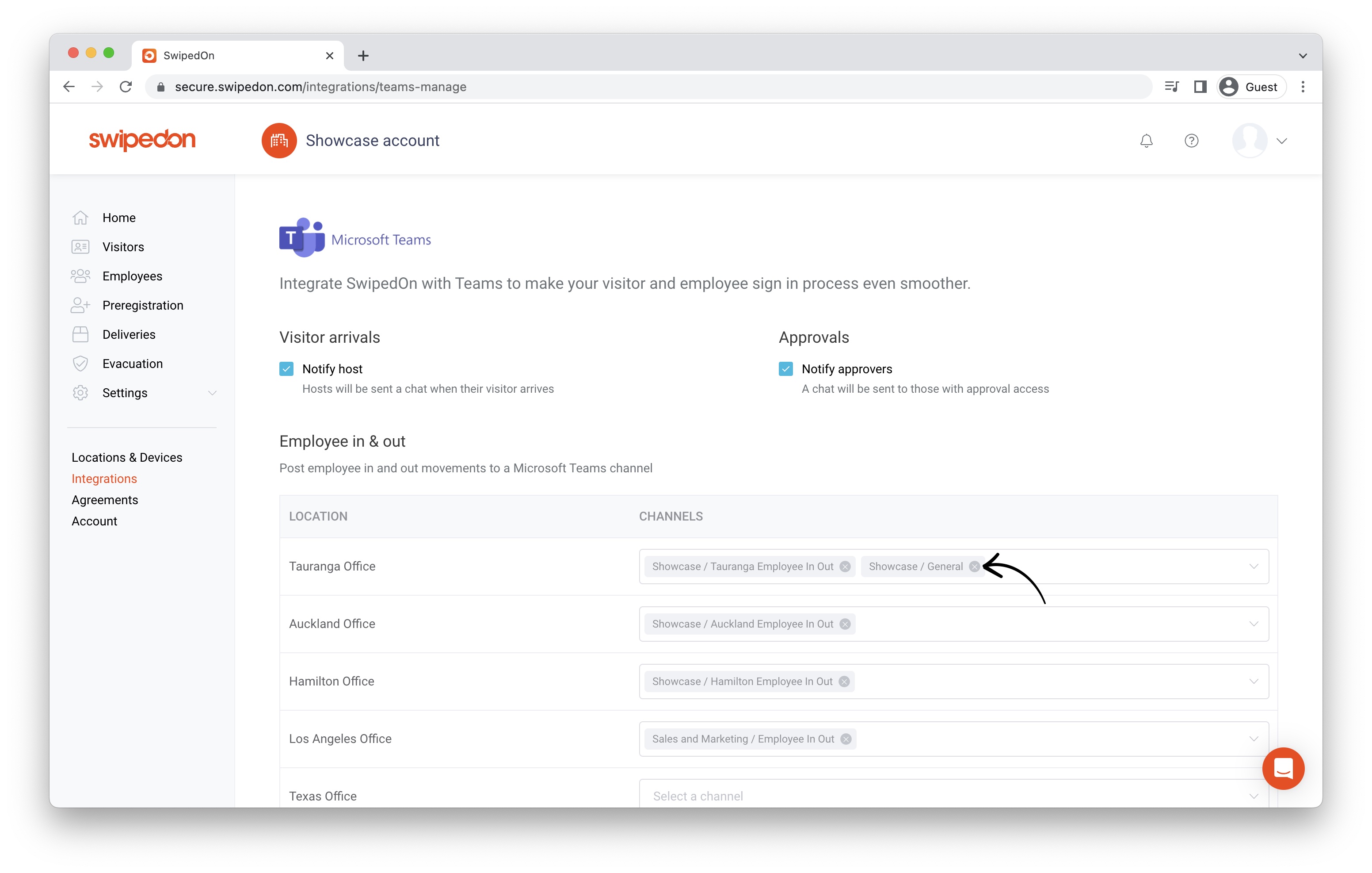The image size is (1372, 873).
Task: Click the Employees sidebar icon
Action: coord(80,276)
